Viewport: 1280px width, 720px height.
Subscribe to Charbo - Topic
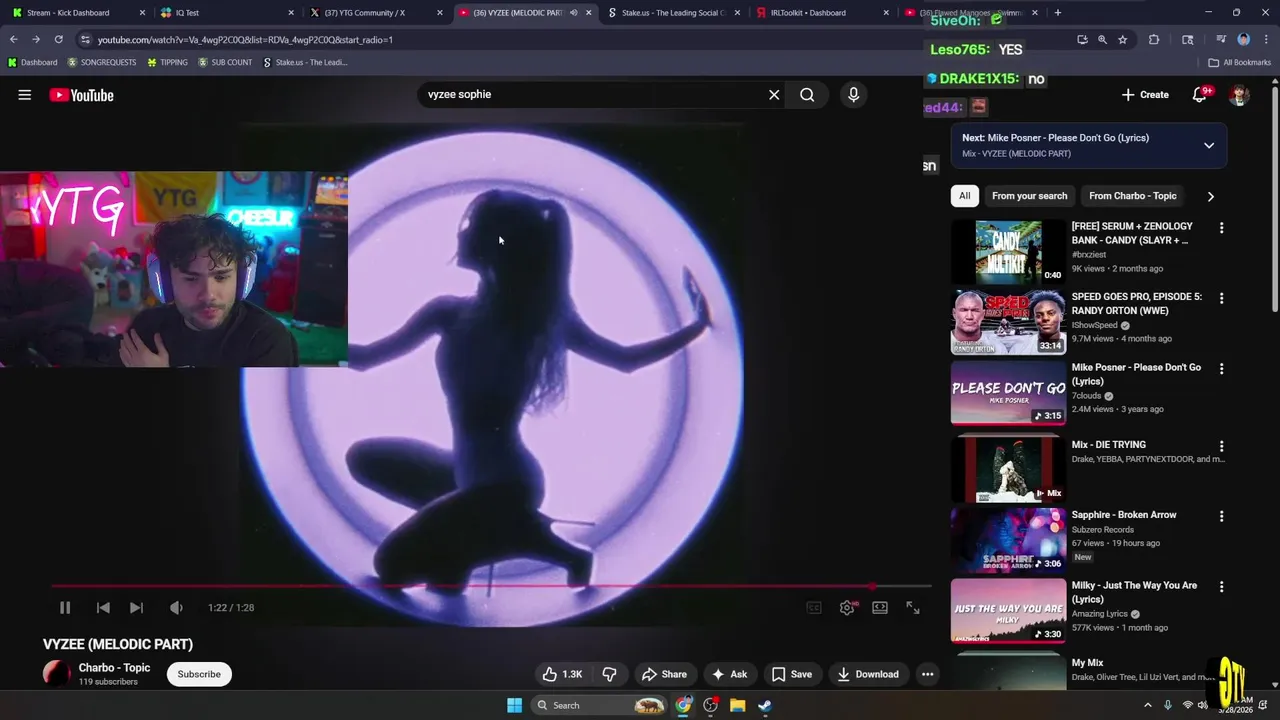click(199, 674)
